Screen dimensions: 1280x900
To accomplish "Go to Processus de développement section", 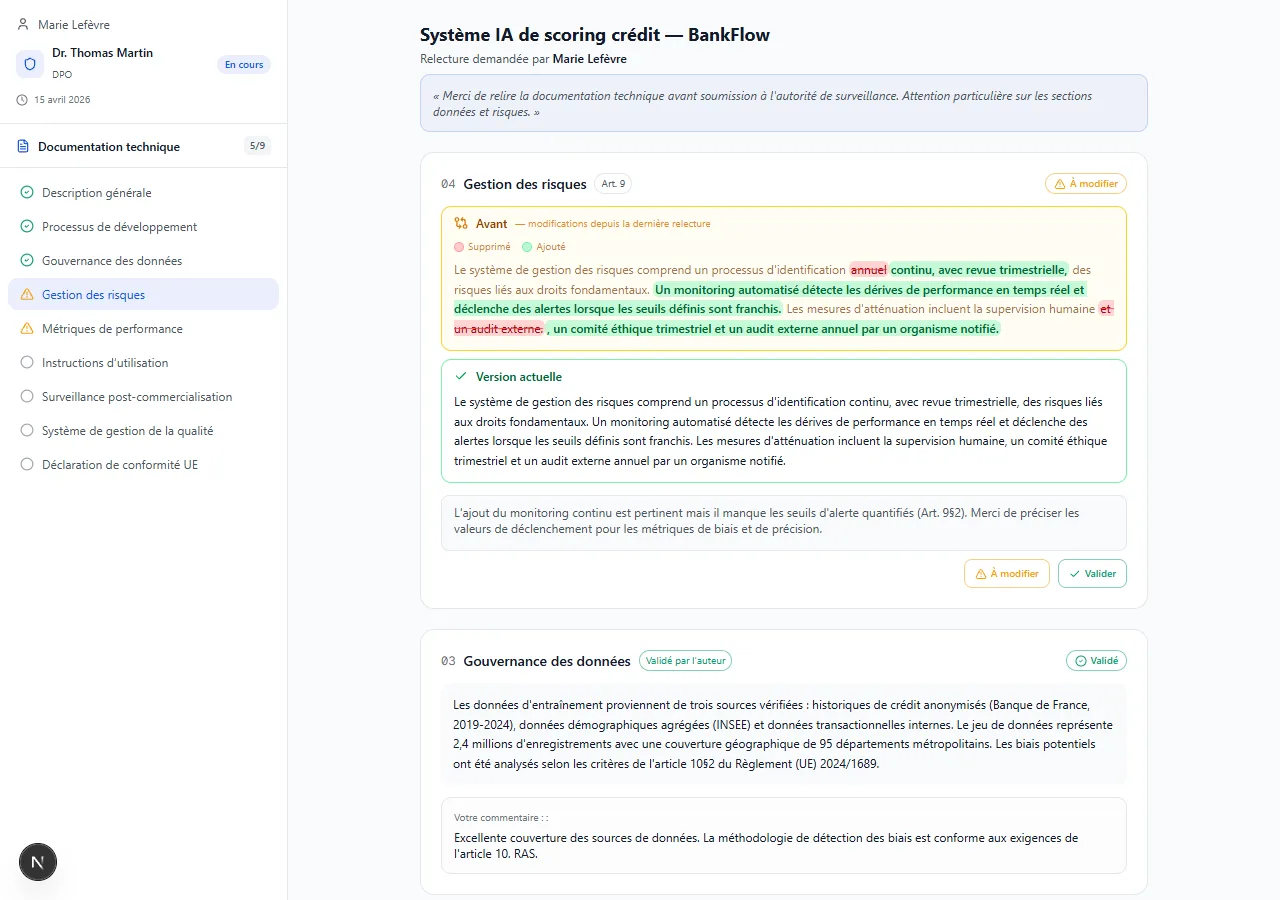I will pyautogui.click(x=119, y=227).
